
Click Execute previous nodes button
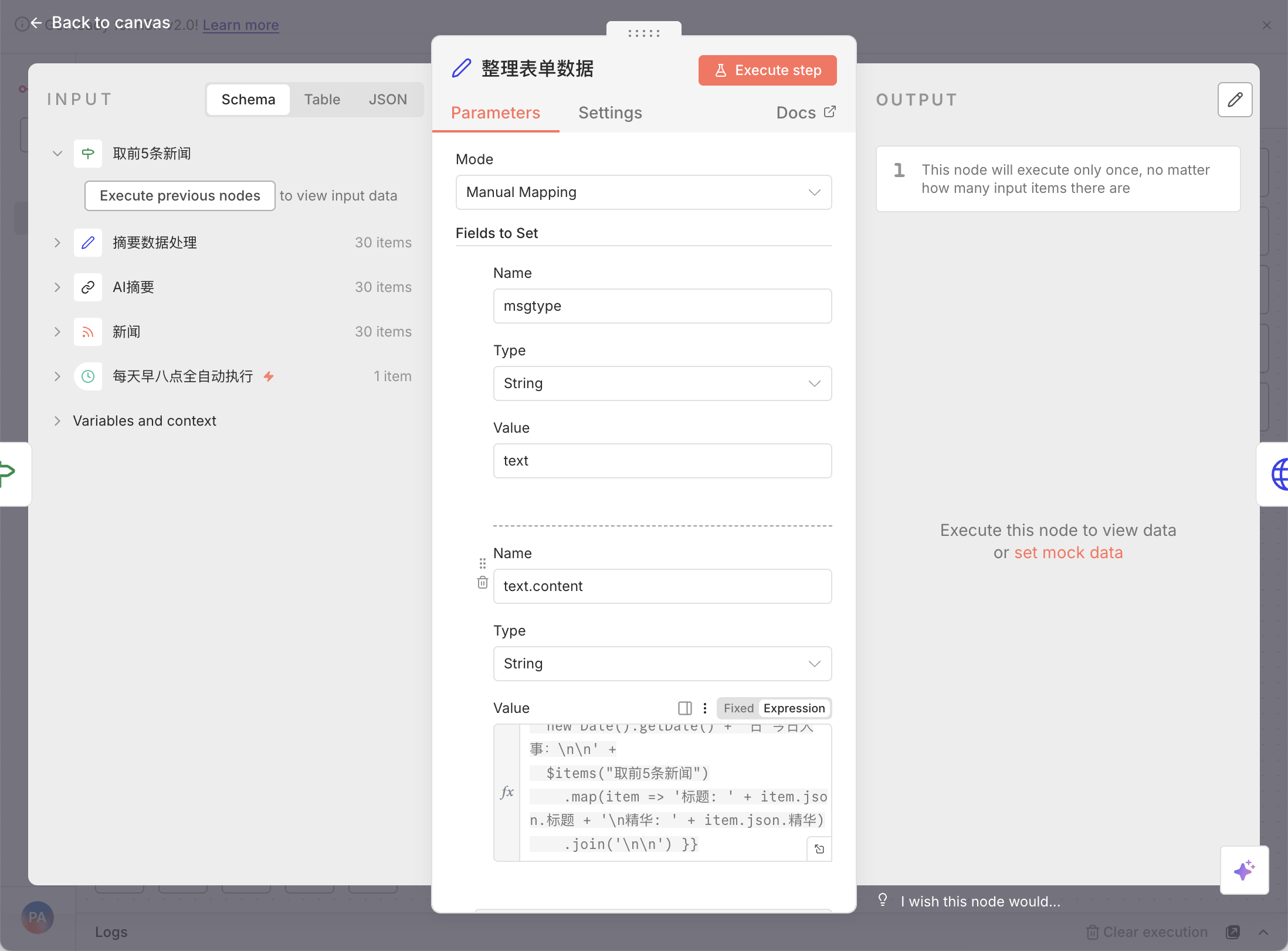(179, 196)
